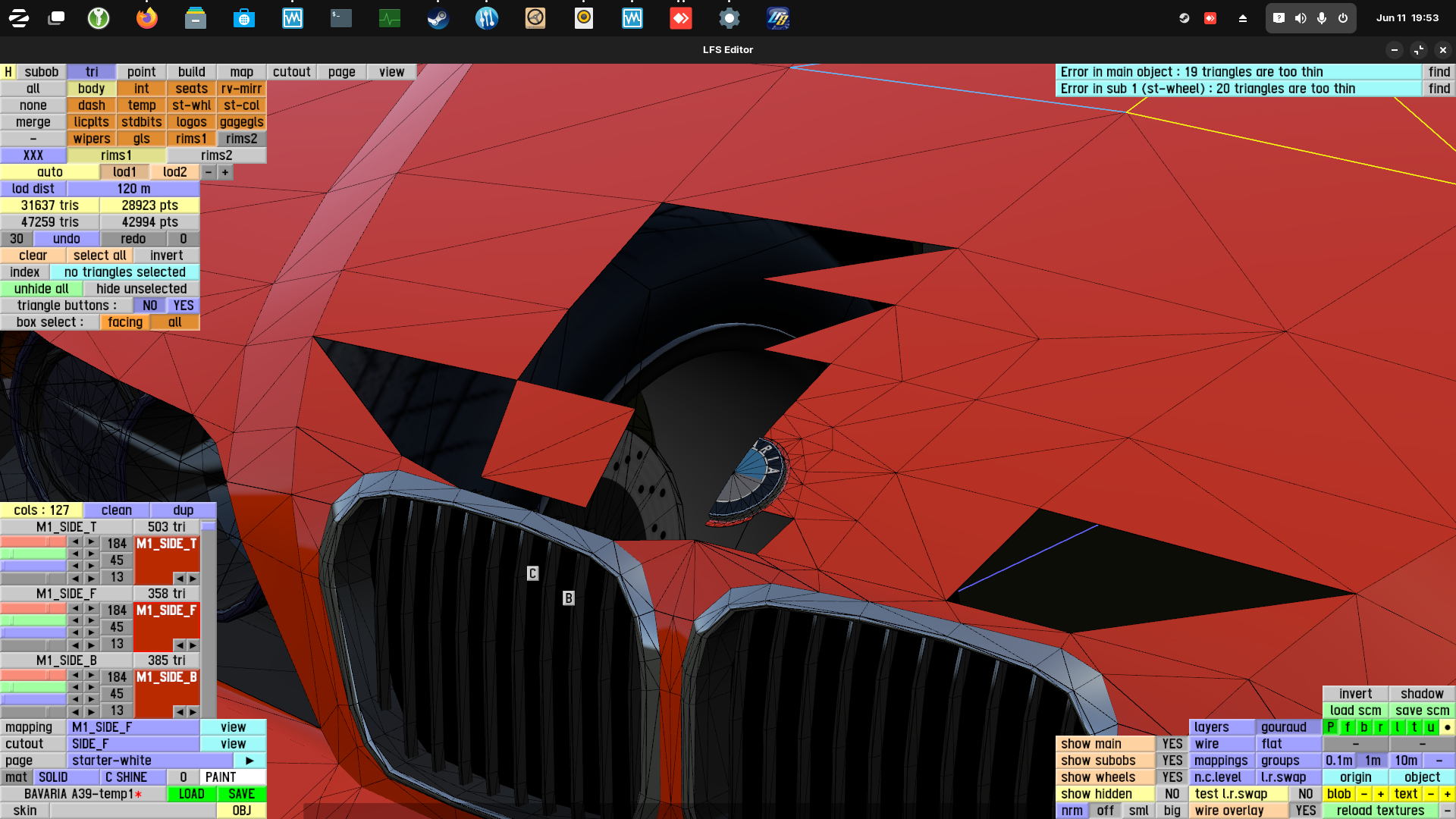Image resolution: width=1456 pixels, height=819 pixels.
Task: Launch Firefox from the taskbar
Action: pos(146,18)
